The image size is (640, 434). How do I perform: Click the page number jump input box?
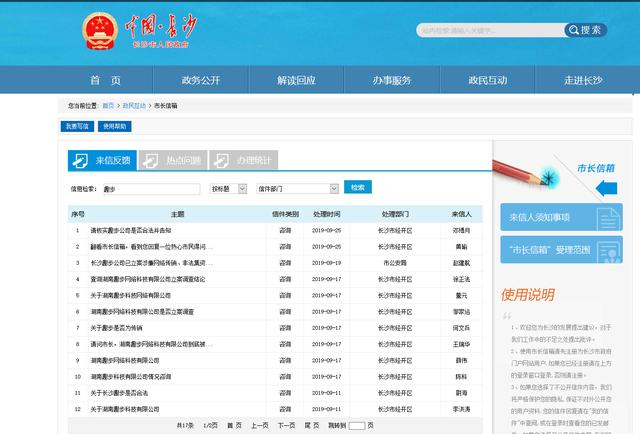[357, 426]
